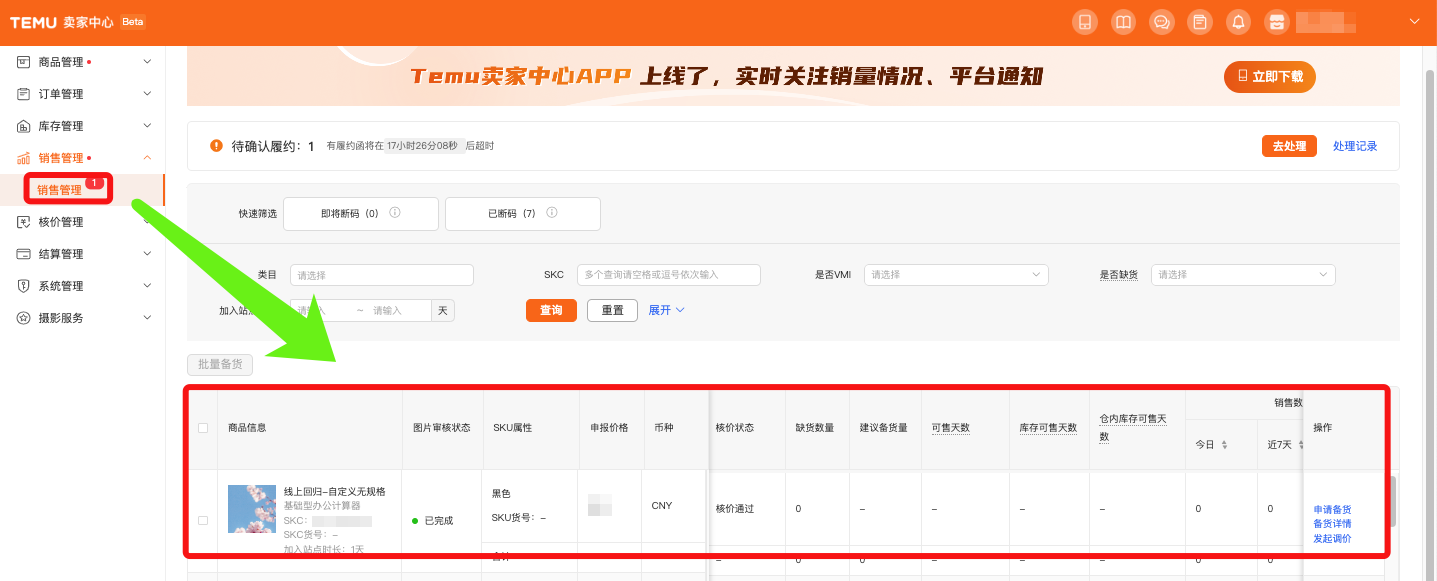Image resolution: width=1437 pixels, height=581 pixels.
Task: Tick the select-all checkbox in table header
Action: (x=203, y=428)
